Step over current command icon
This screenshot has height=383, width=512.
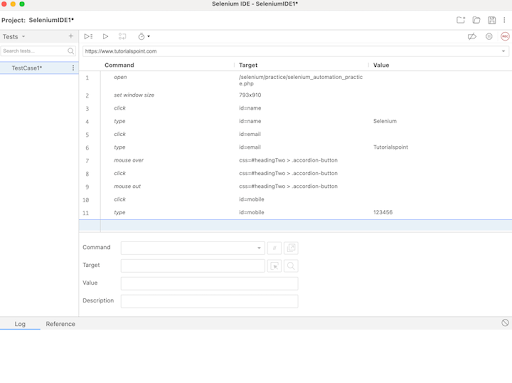[x=122, y=36]
